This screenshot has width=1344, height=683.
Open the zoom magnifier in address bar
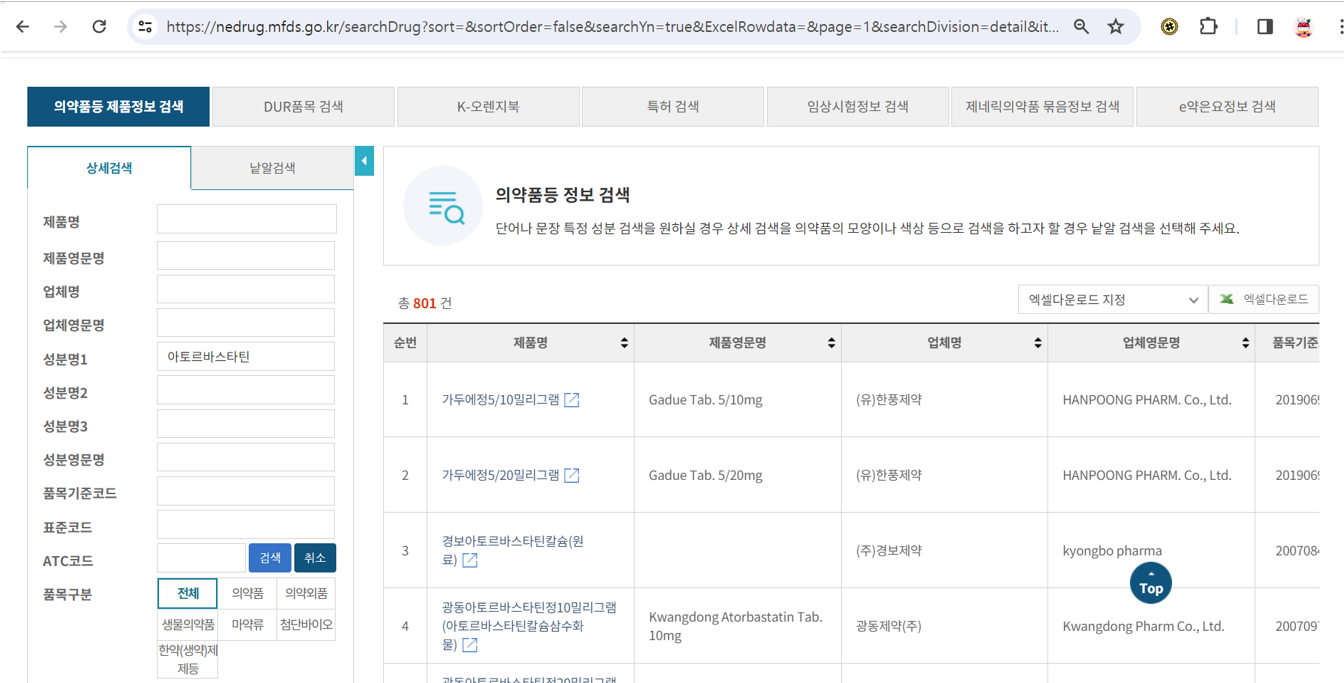coord(1081,27)
